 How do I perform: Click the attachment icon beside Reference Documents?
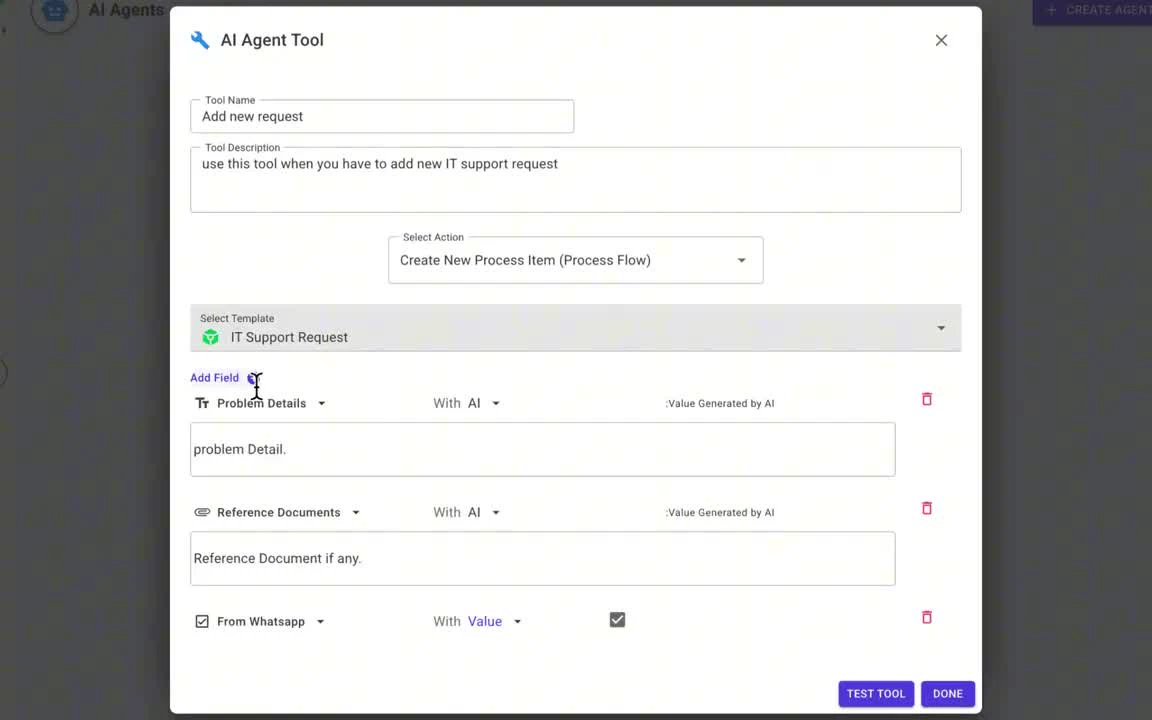(202, 512)
